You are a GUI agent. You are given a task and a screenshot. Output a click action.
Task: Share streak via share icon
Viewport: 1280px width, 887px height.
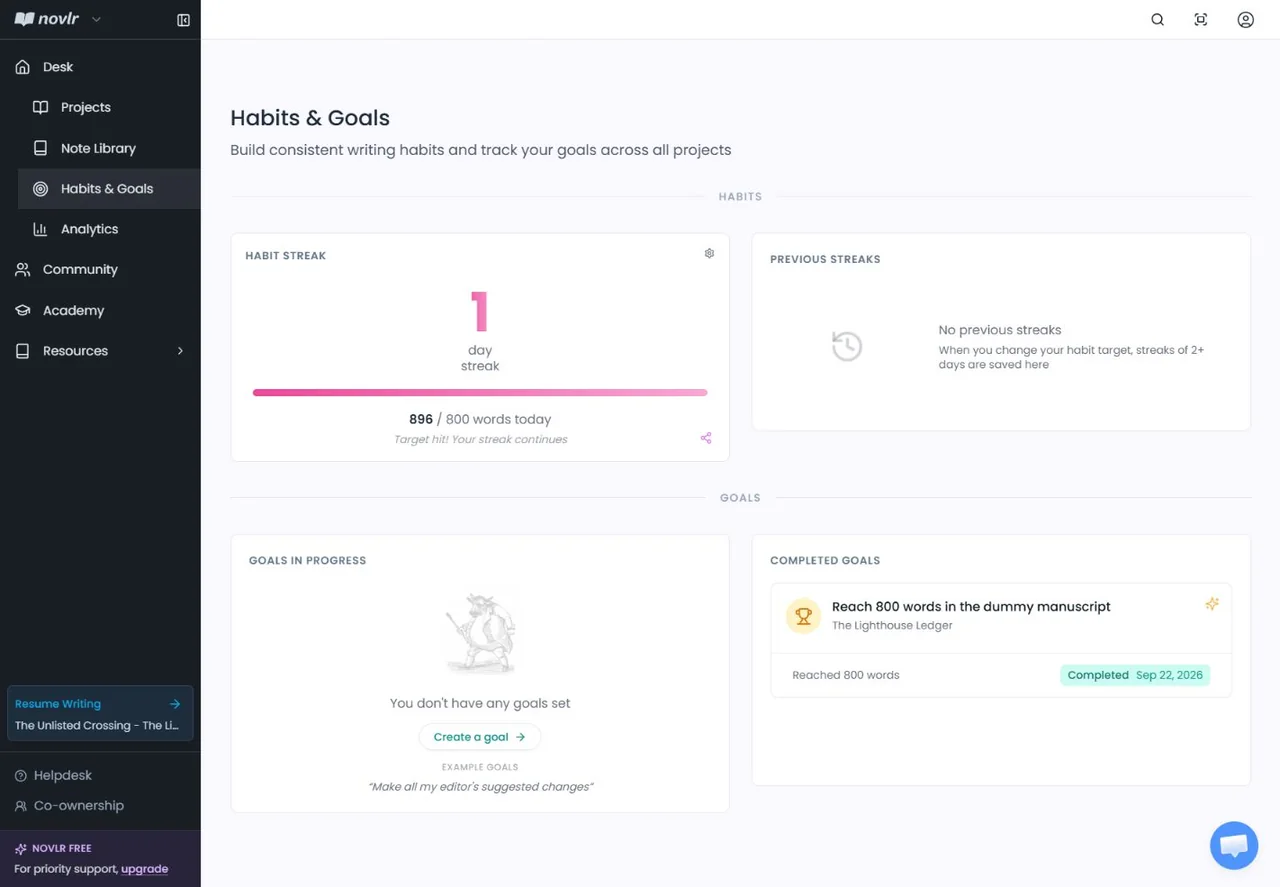pos(706,438)
